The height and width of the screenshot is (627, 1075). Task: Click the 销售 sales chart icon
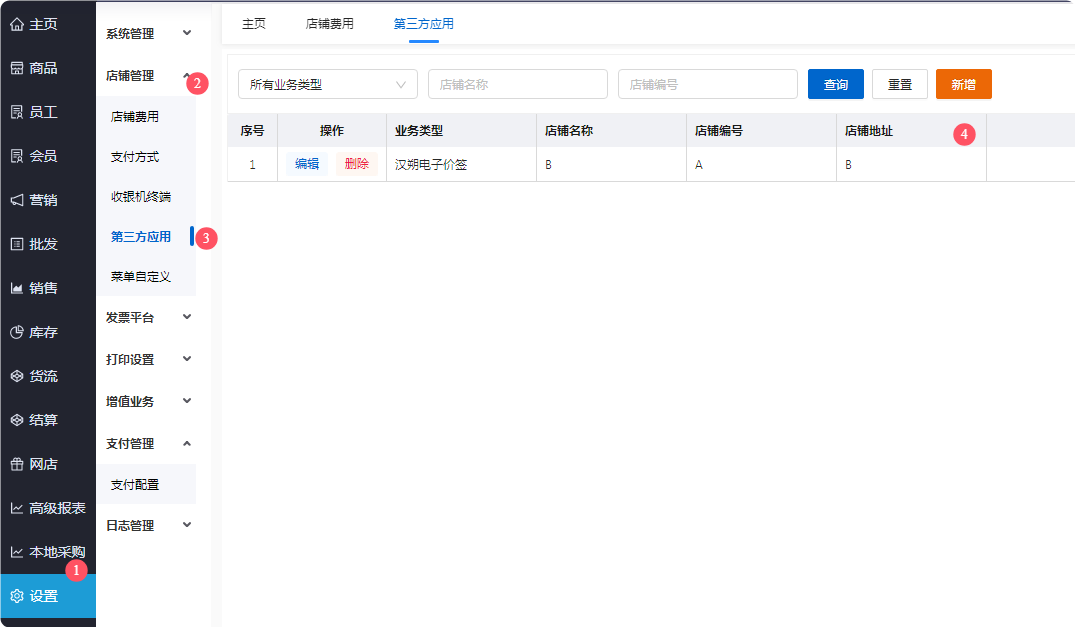pos(16,288)
